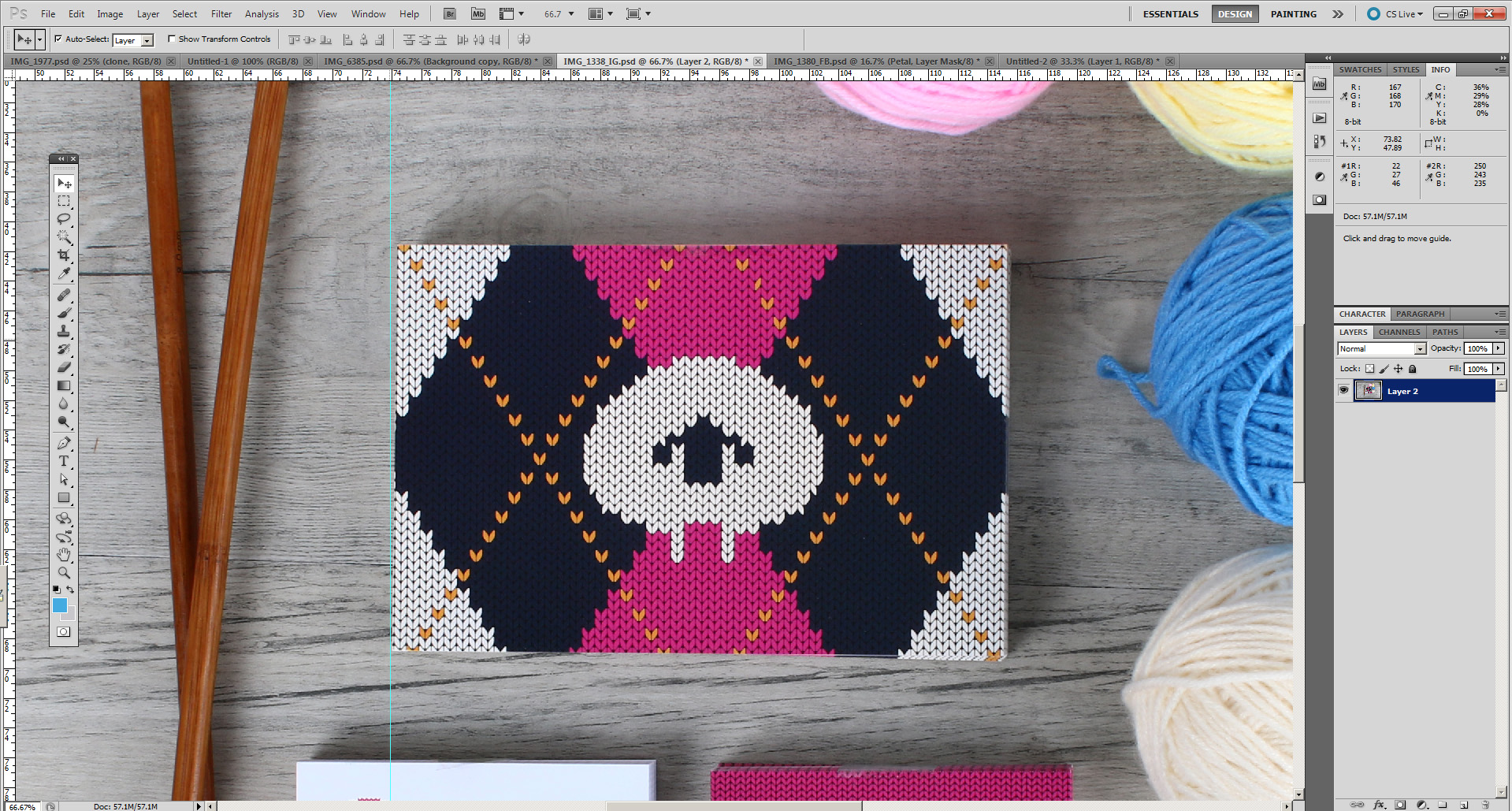Click the blue foreground color swatch

(x=60, y=605)
